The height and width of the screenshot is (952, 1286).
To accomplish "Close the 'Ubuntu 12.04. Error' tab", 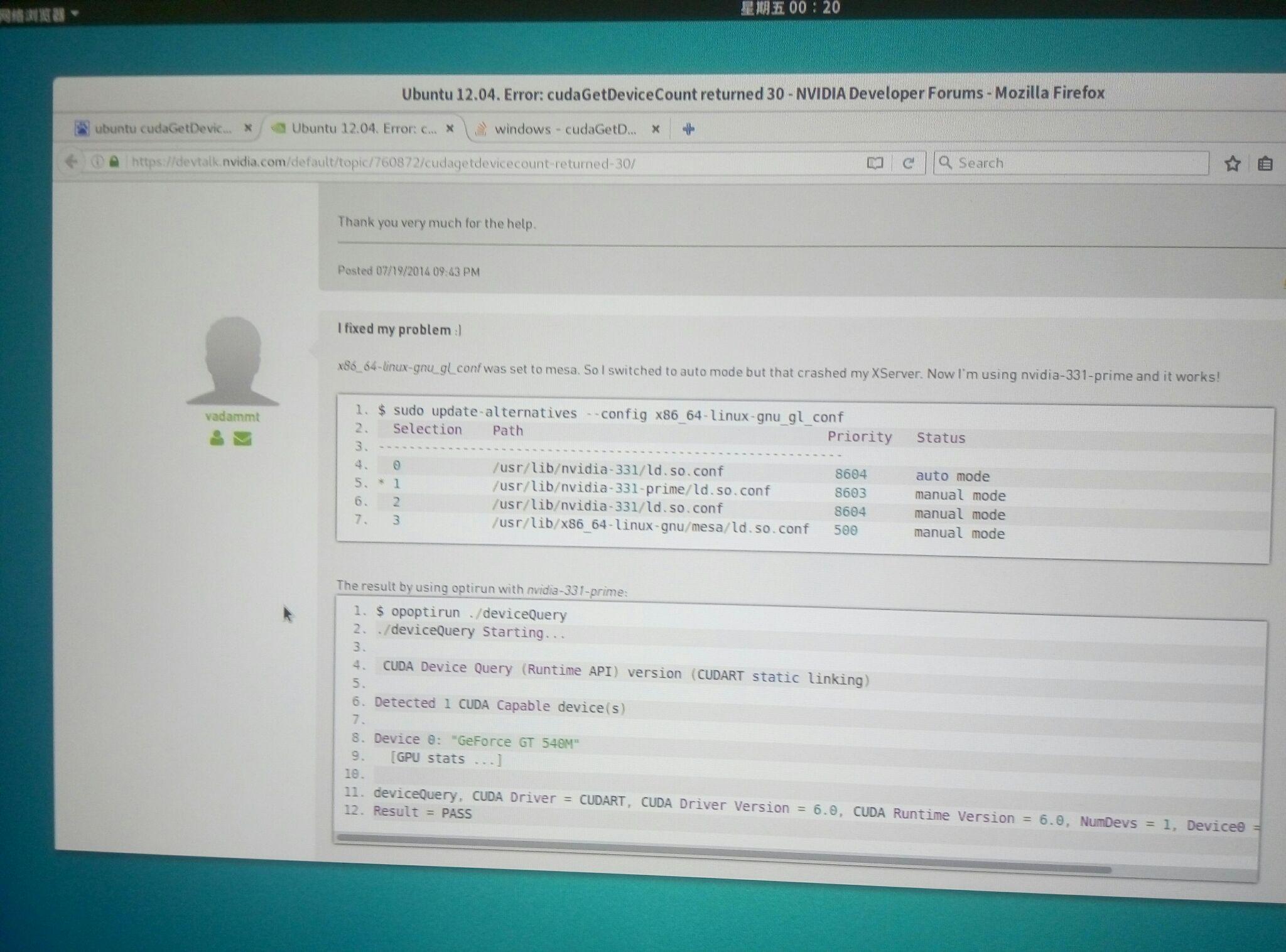I will tap(450, 128).
